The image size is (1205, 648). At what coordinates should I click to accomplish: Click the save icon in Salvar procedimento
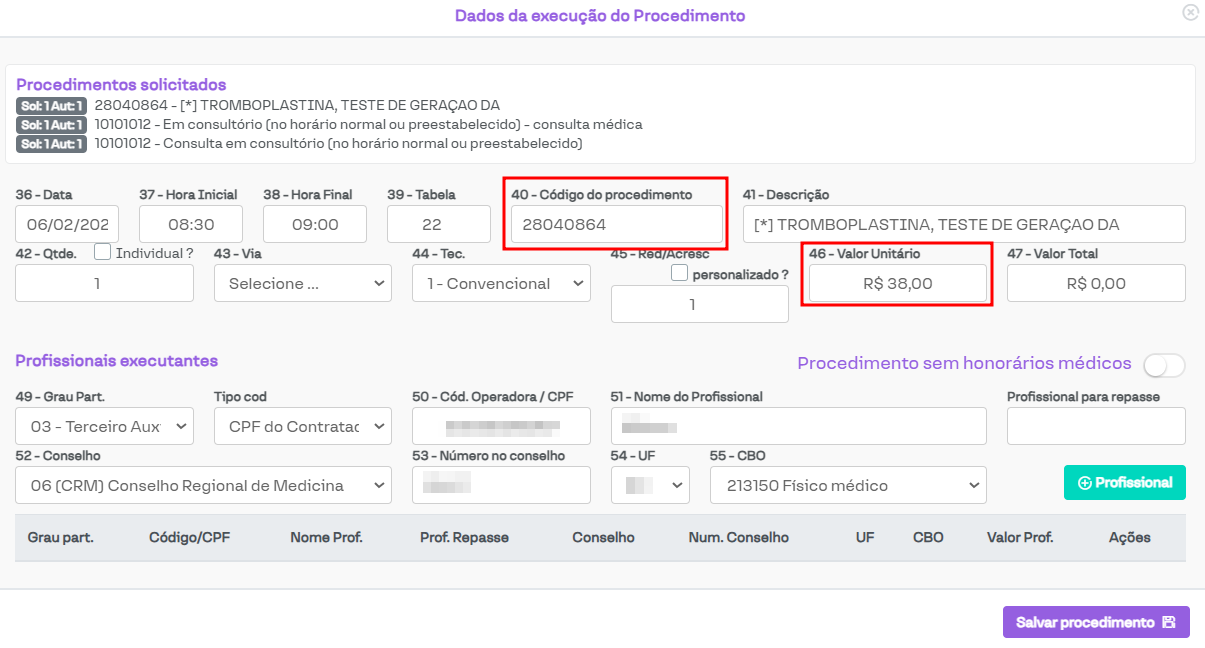tap(1169, 622)
